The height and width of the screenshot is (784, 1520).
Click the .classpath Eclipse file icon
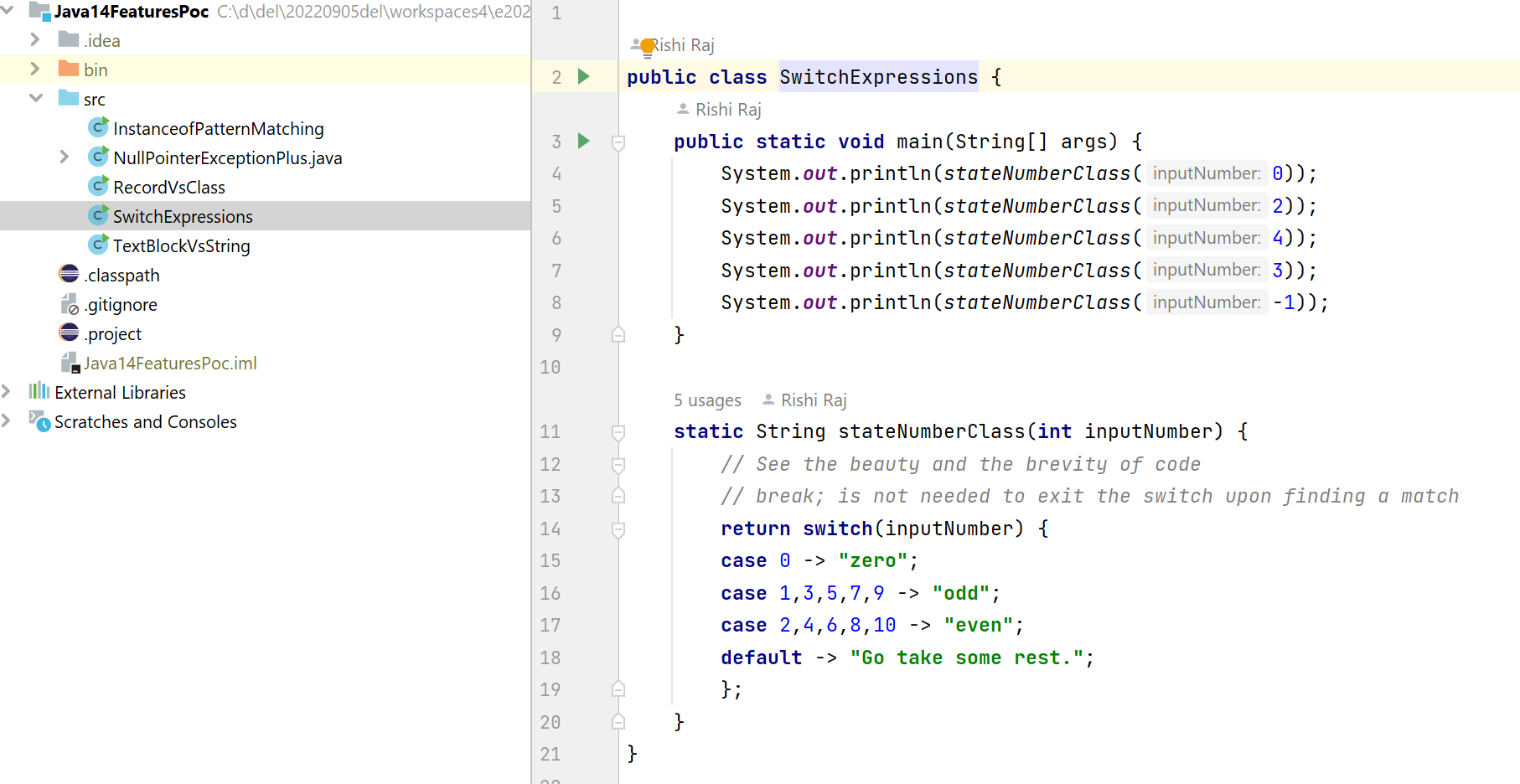[69, 275]
